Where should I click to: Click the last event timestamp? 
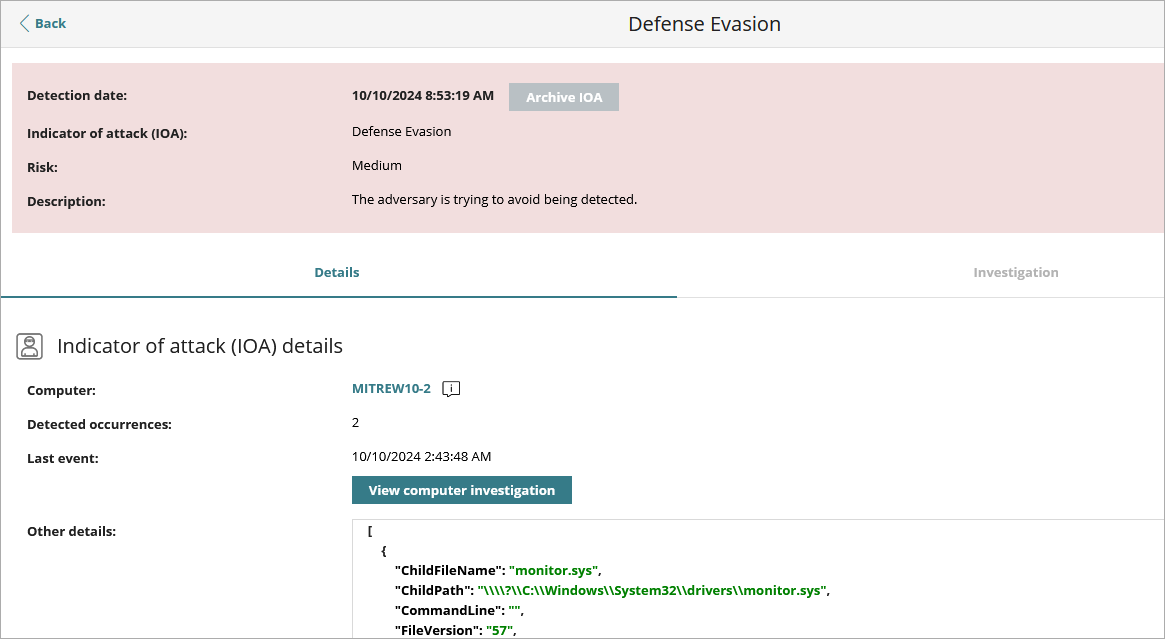[420, 457]
